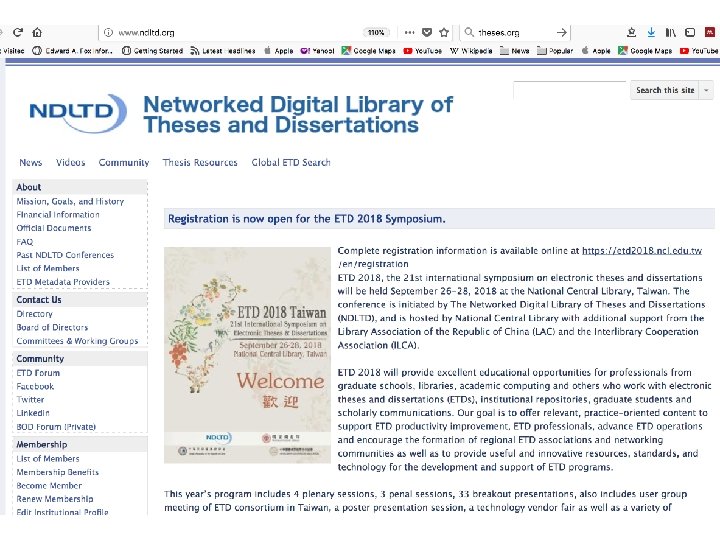Bookmark this page with the star icon
720x540 pixels.
pyautogui.click(x=444, y=32)
